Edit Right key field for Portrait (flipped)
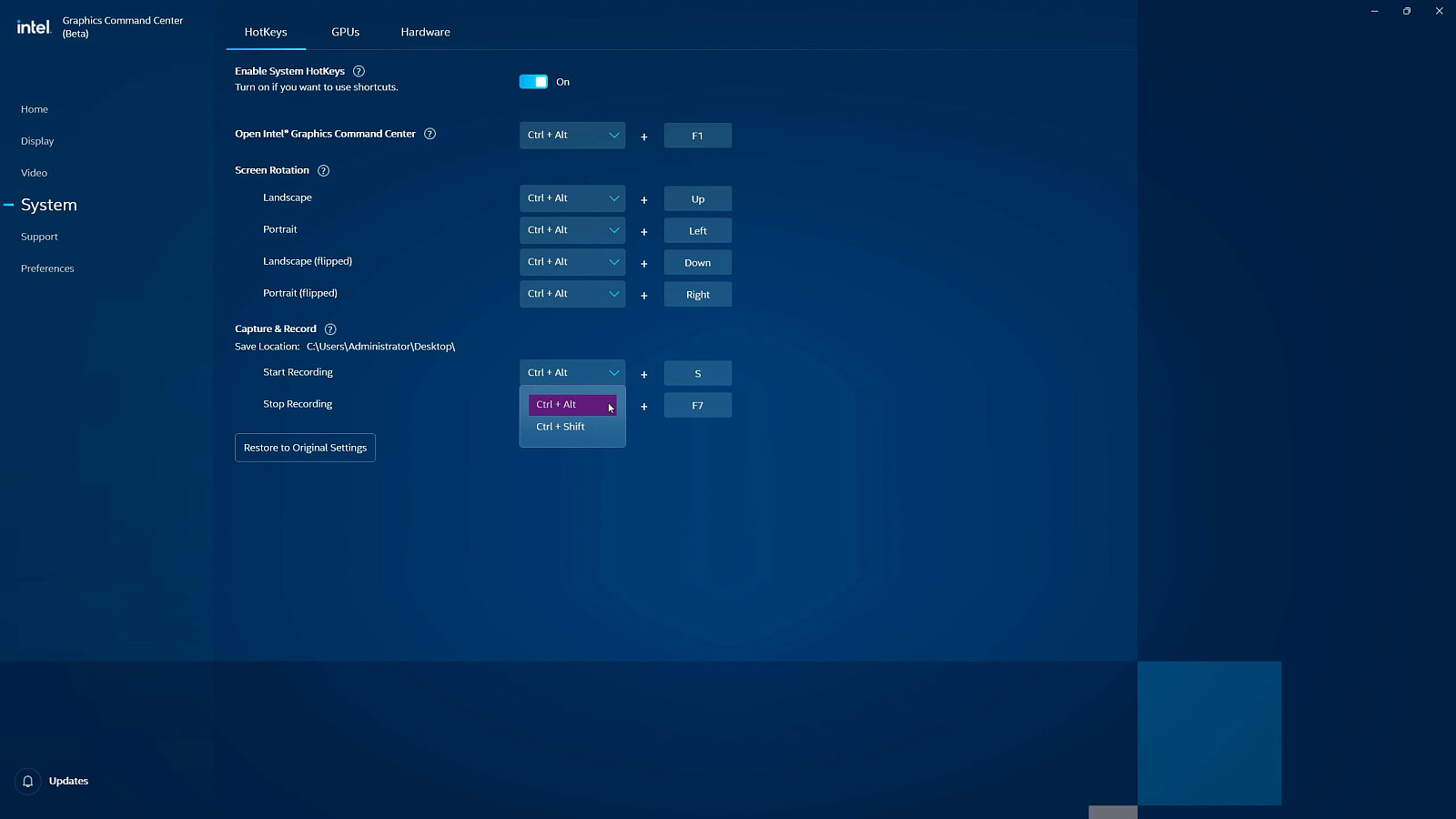The height and width of the screenshot is (819, 1456). (698, 295)
